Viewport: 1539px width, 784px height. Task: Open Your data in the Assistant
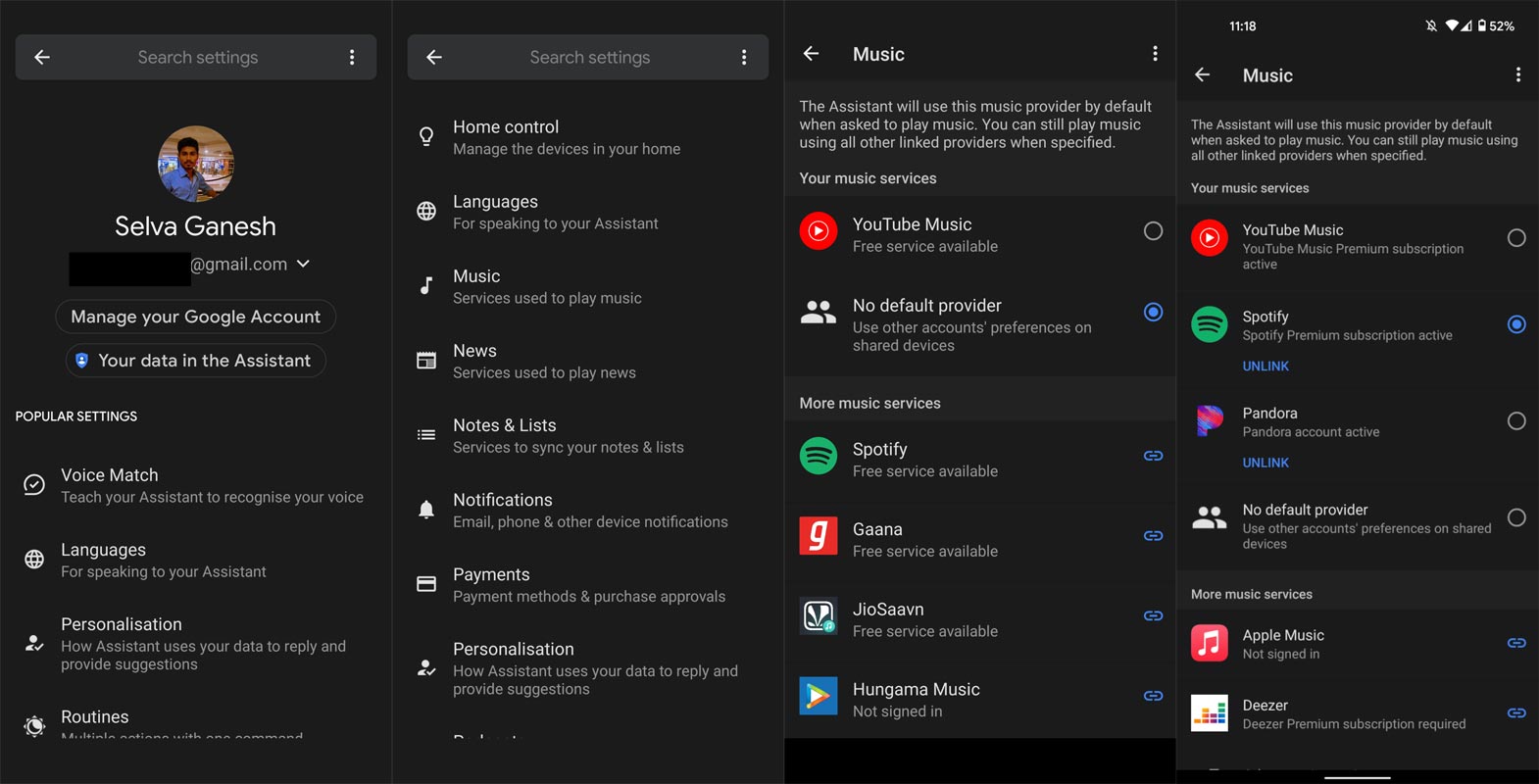[196, 360]
